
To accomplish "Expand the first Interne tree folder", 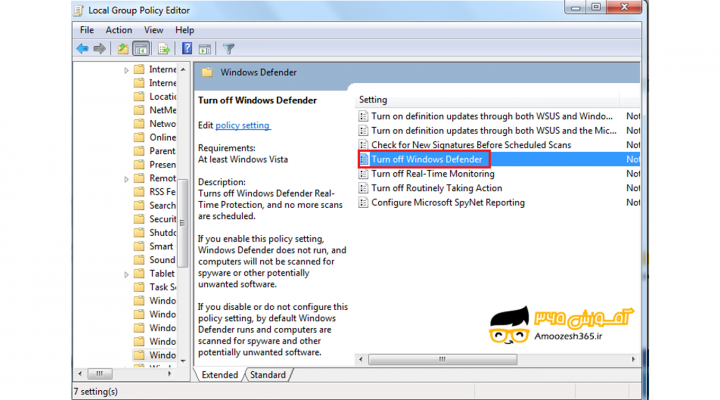I will [x=126, y=70].
